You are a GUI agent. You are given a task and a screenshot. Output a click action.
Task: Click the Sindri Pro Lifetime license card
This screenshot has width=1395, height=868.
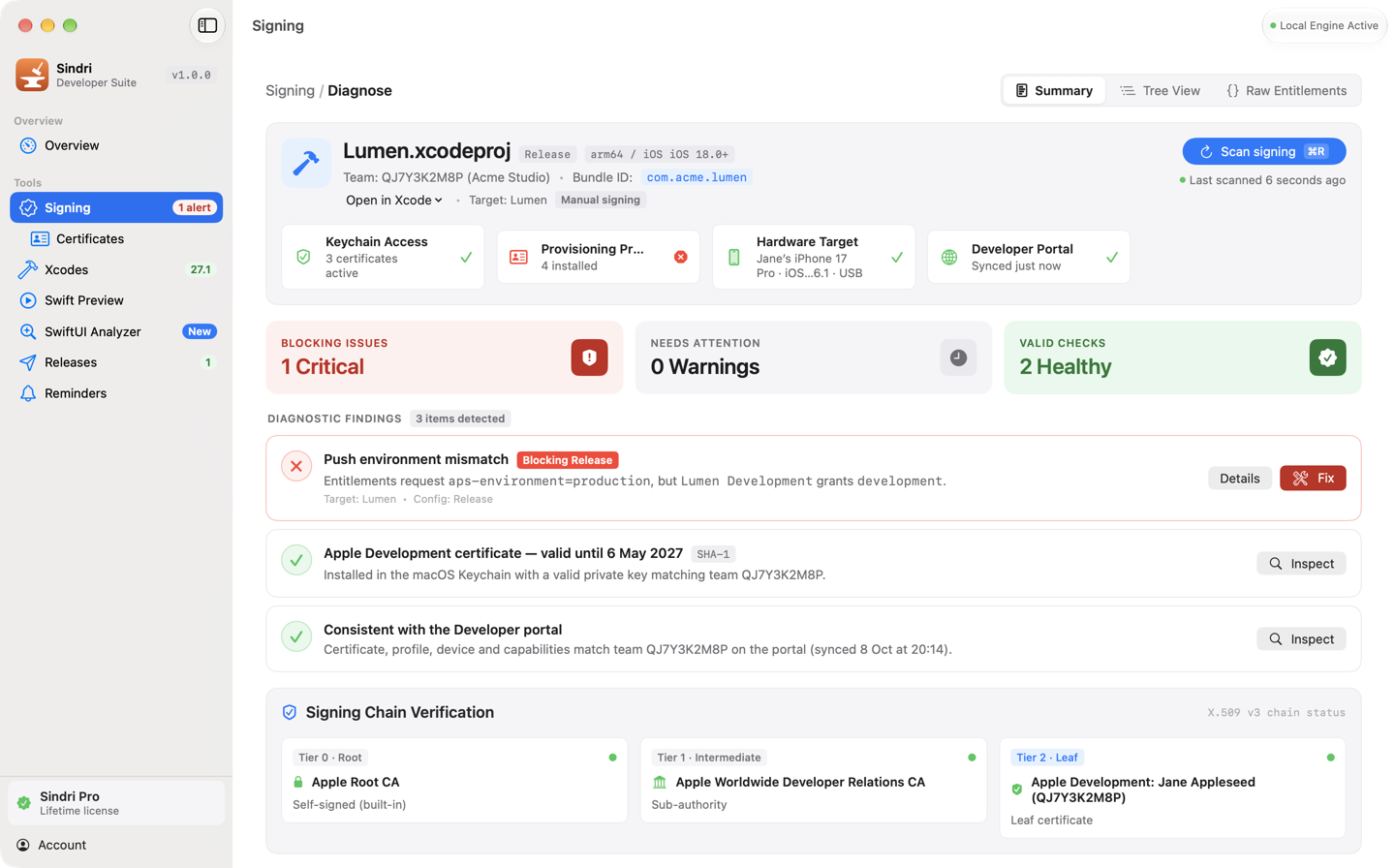[116, 803]
